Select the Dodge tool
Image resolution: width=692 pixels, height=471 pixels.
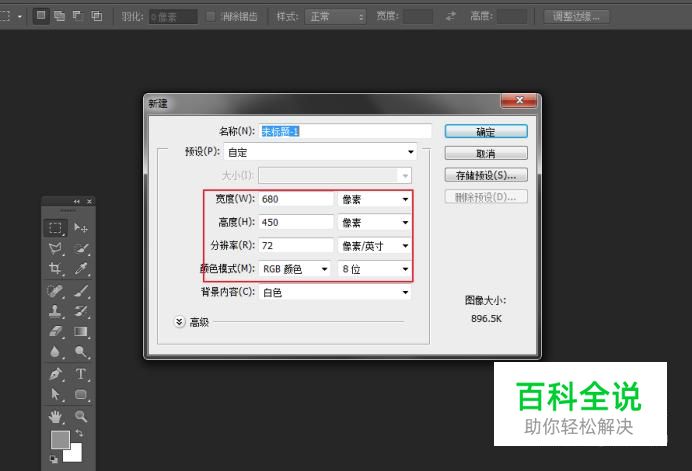click(x=81, y=351)
